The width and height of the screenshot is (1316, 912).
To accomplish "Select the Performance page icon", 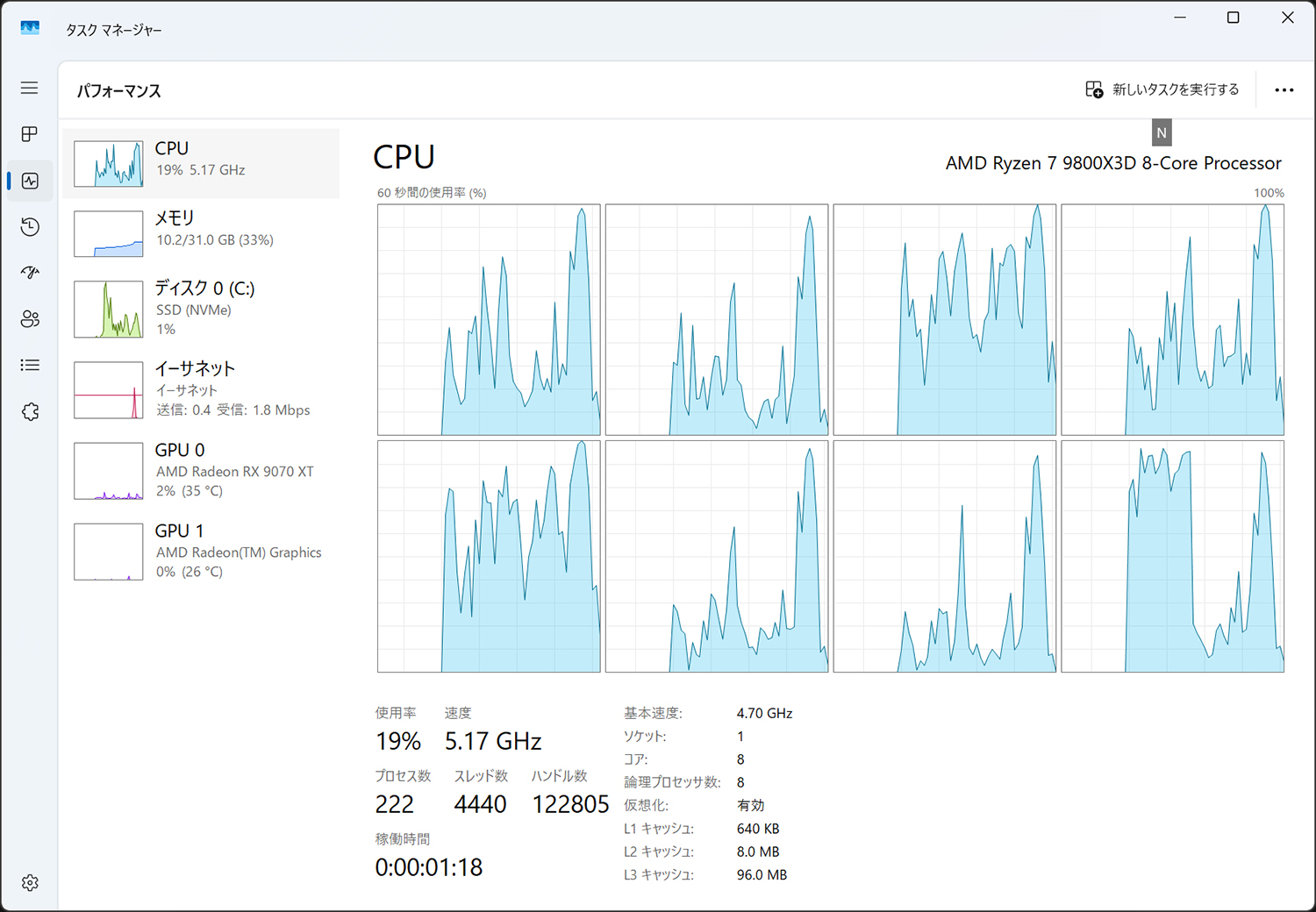I will 30,181.
